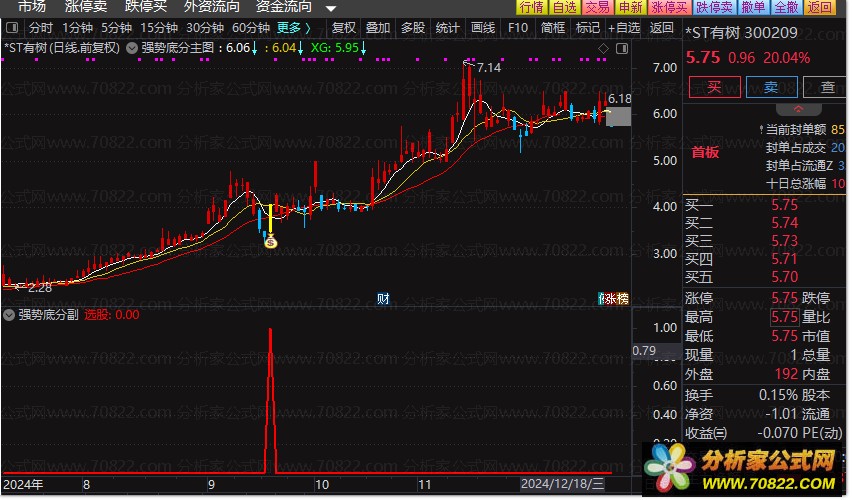Click the 标记 mark toolbar button

point(588,27)
